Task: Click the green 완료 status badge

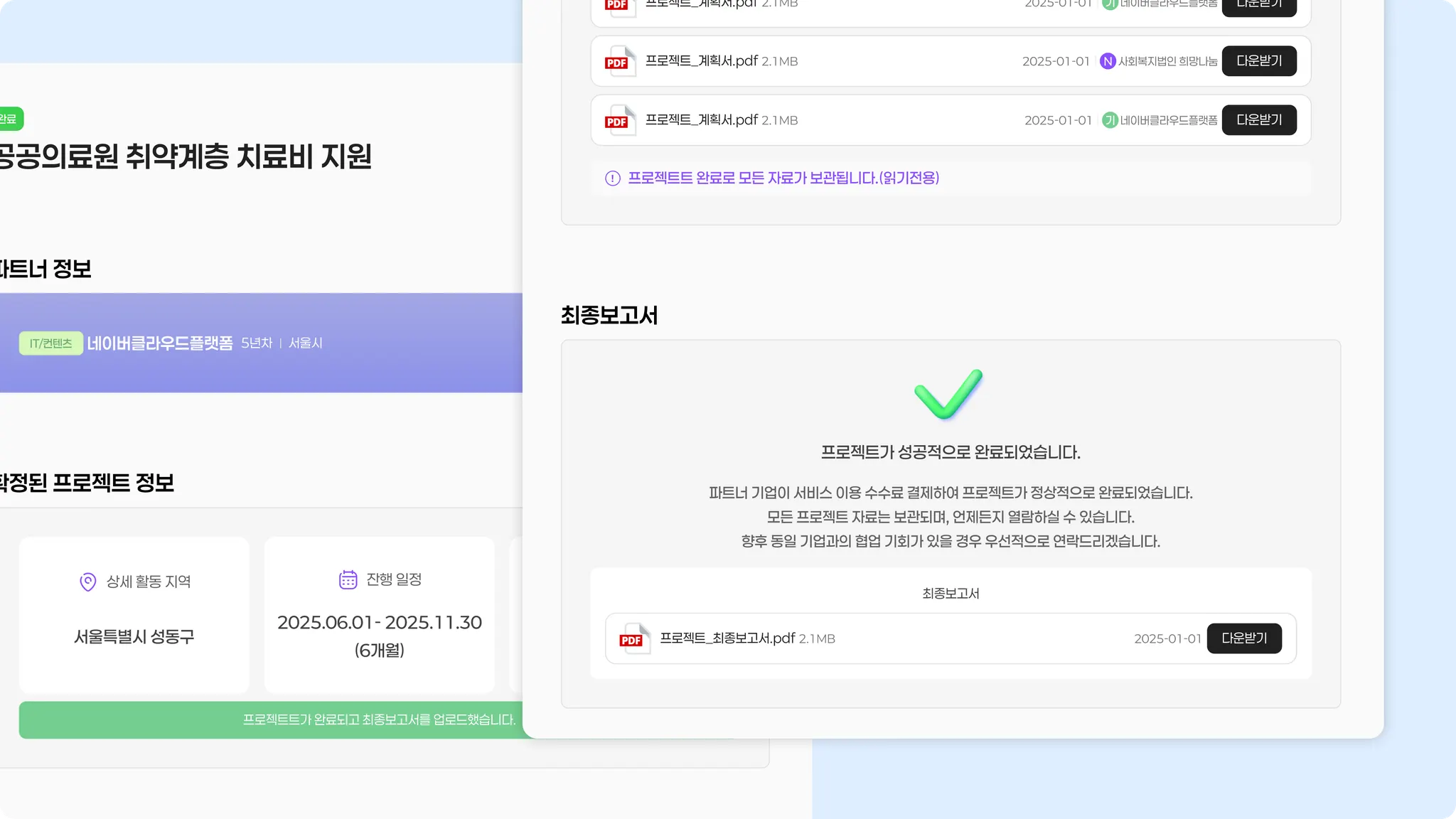Action: [10, 119]
